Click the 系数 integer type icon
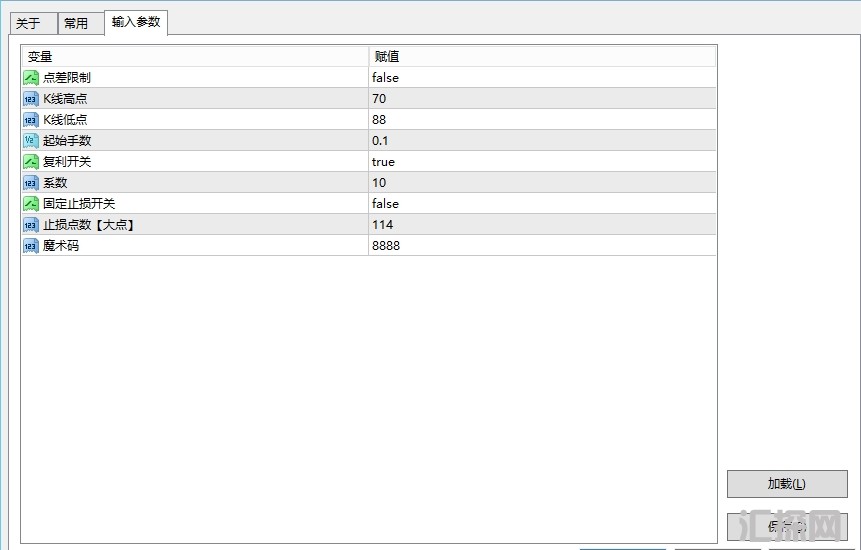The height and width of the screenshot is (550, 861). [31, 182]
